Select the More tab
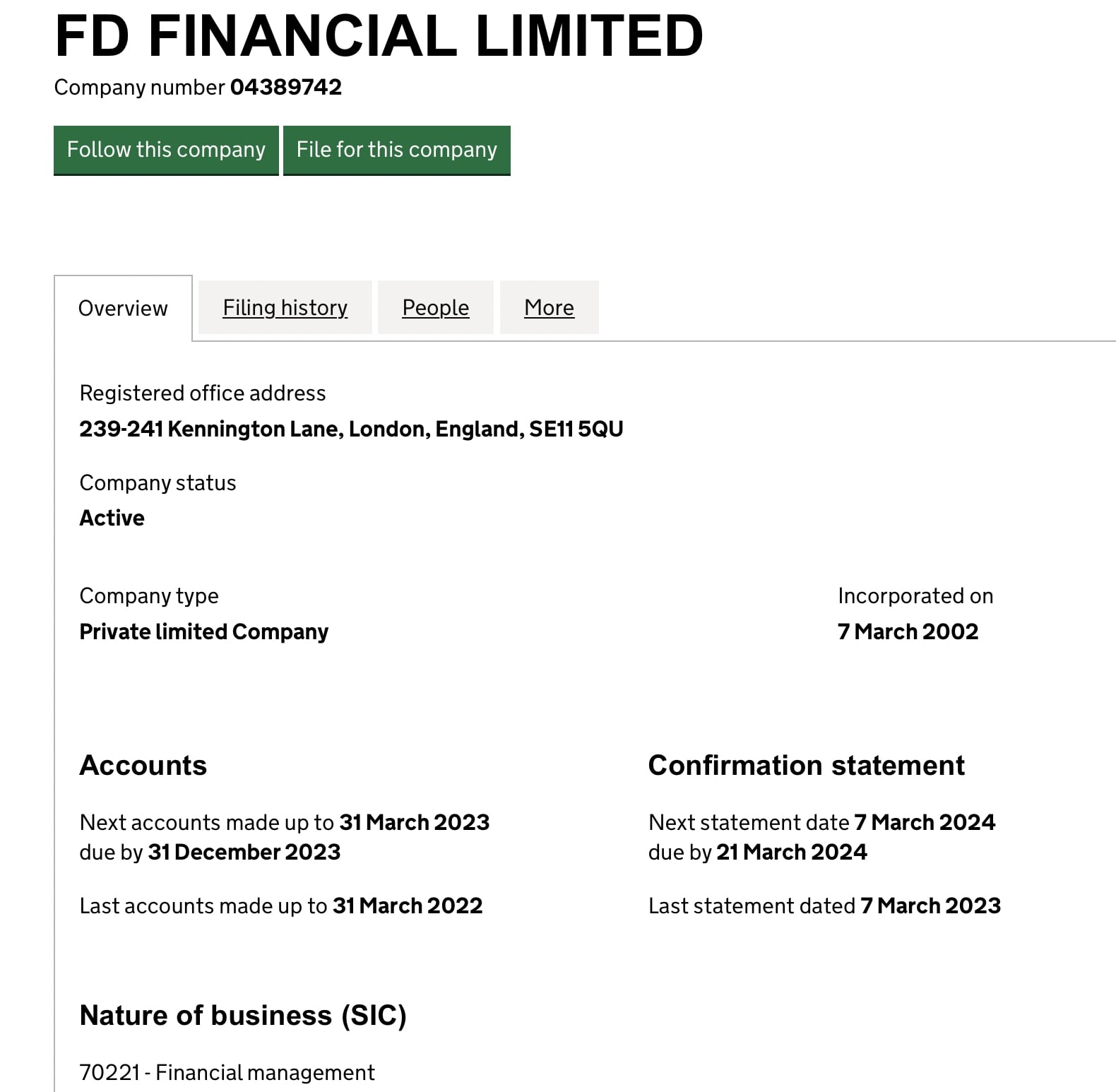The height and width of the screenshot is (1092, 1116). pos(548,307)
